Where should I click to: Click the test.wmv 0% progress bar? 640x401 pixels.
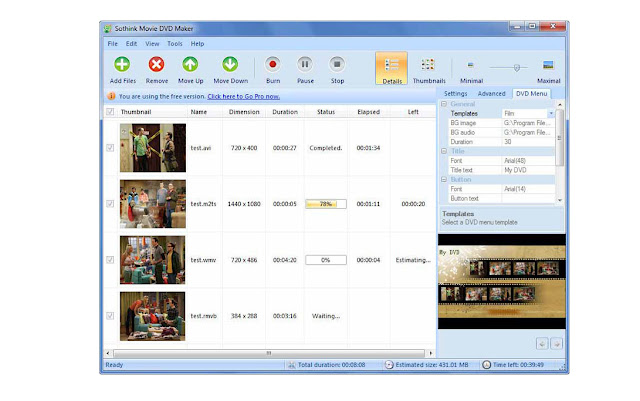[326, 260]
